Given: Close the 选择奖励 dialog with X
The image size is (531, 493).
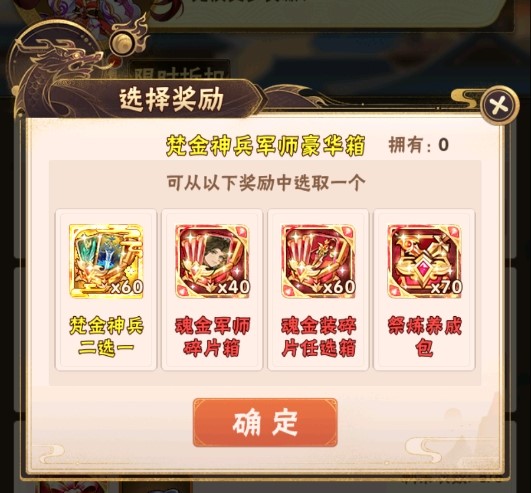Looking at the screenshot, I should click(500, 106).
